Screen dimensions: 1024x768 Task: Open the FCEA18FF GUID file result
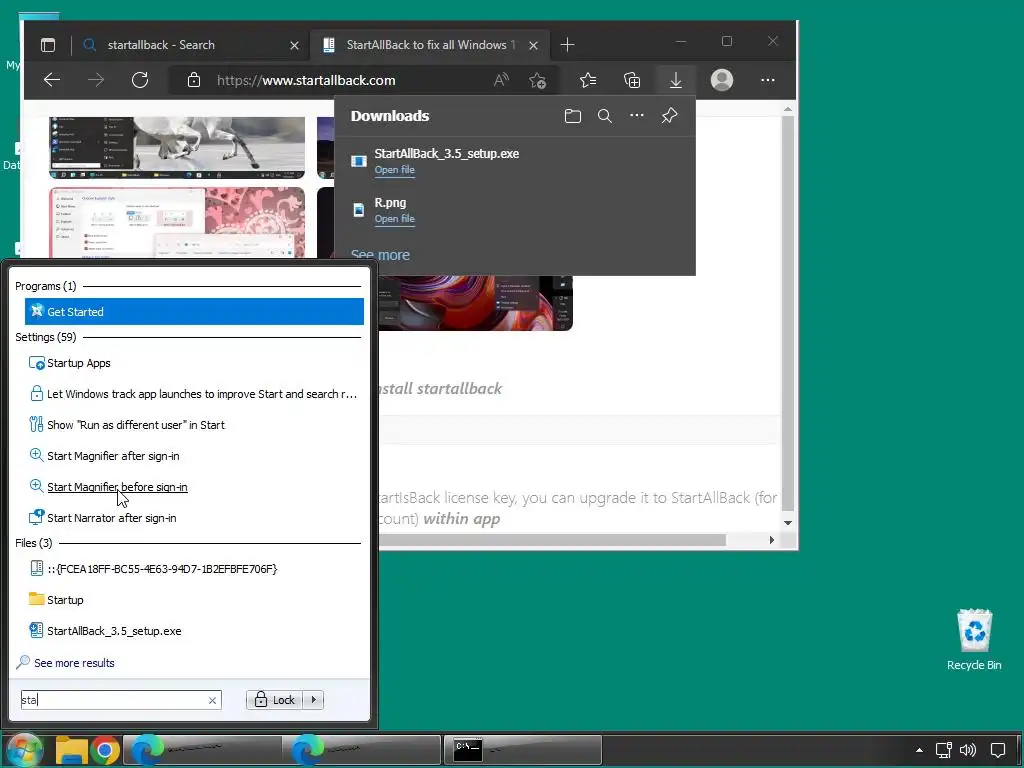click(x=194, y=569)
